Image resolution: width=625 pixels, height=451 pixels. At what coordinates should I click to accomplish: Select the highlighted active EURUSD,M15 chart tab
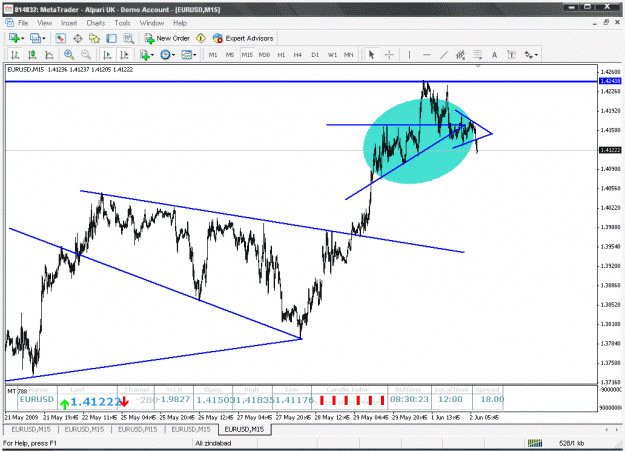pyautogui.click(x=244, y=429)
